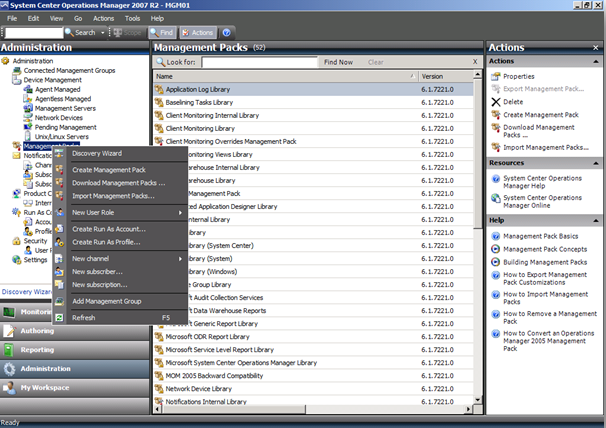Select Connected Management Groups tree node
The height and width of the screenshot is (428, 606).
coord(70,70)
